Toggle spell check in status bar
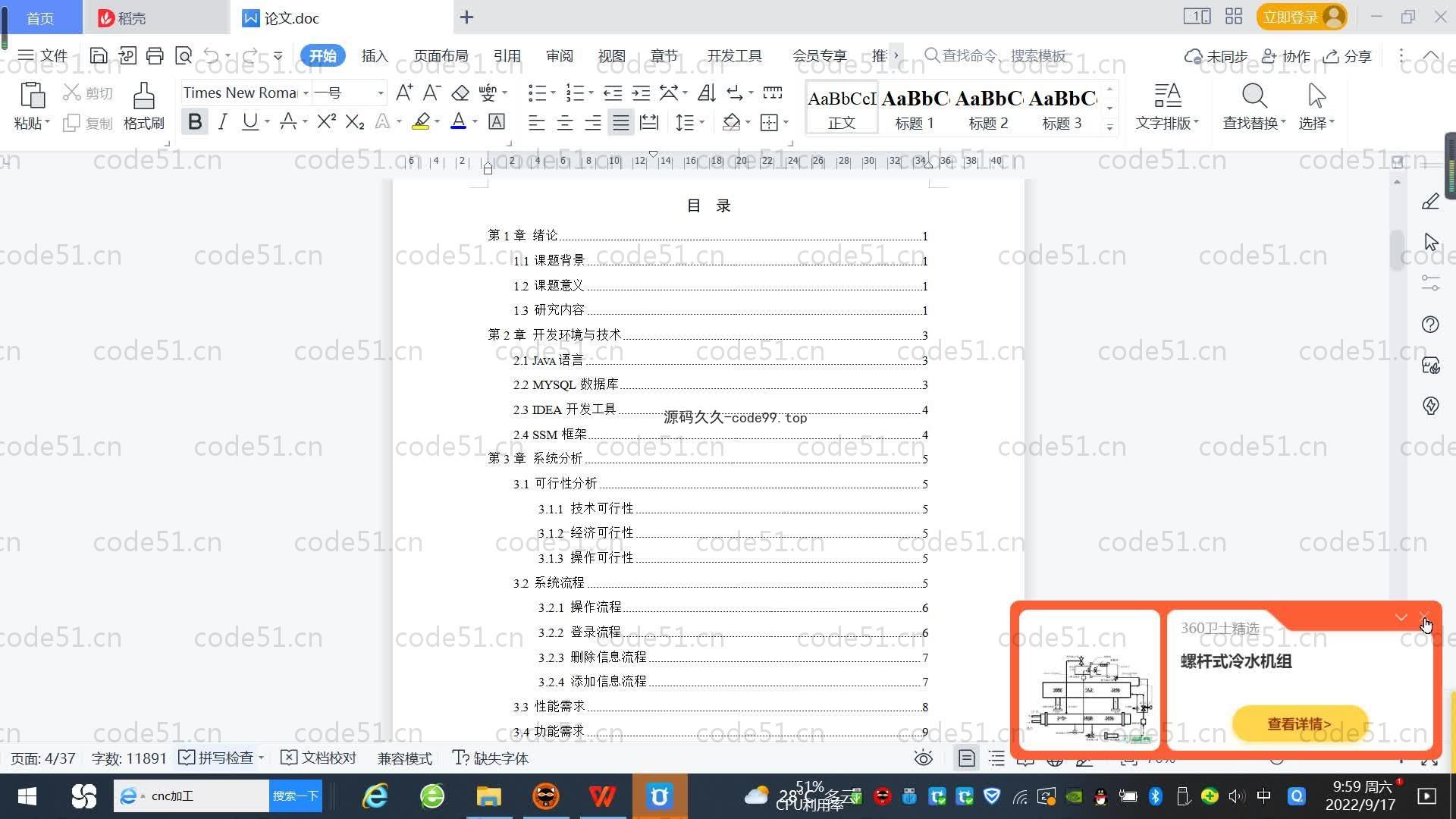This screenshot has height=819, width=1456. (x=218, y=758)
